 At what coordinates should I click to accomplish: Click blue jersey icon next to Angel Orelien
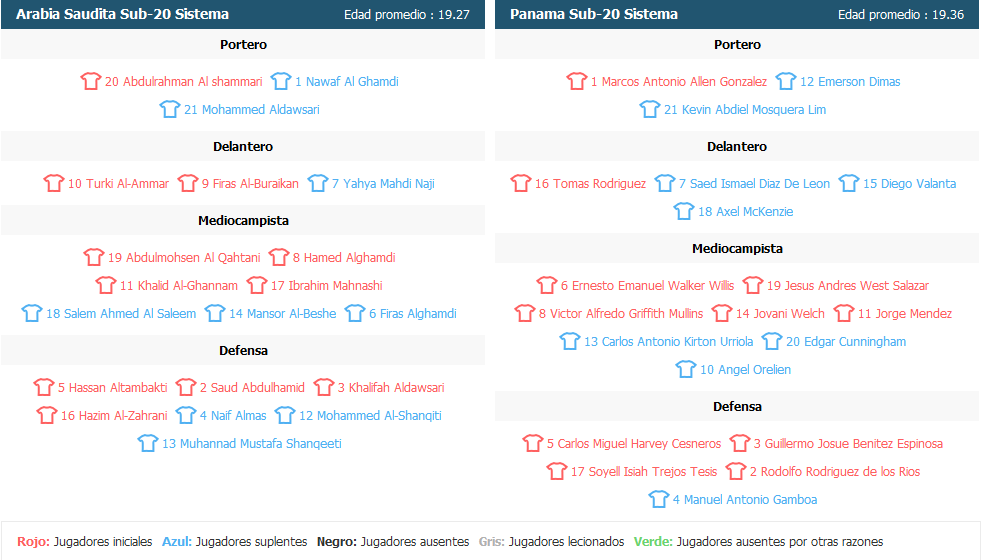[686, 369]
